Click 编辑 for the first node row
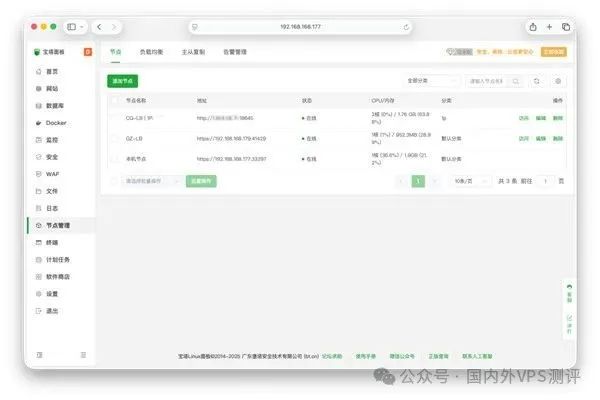The width and height of the screenshot is (600, 400). tap(541, 118)
